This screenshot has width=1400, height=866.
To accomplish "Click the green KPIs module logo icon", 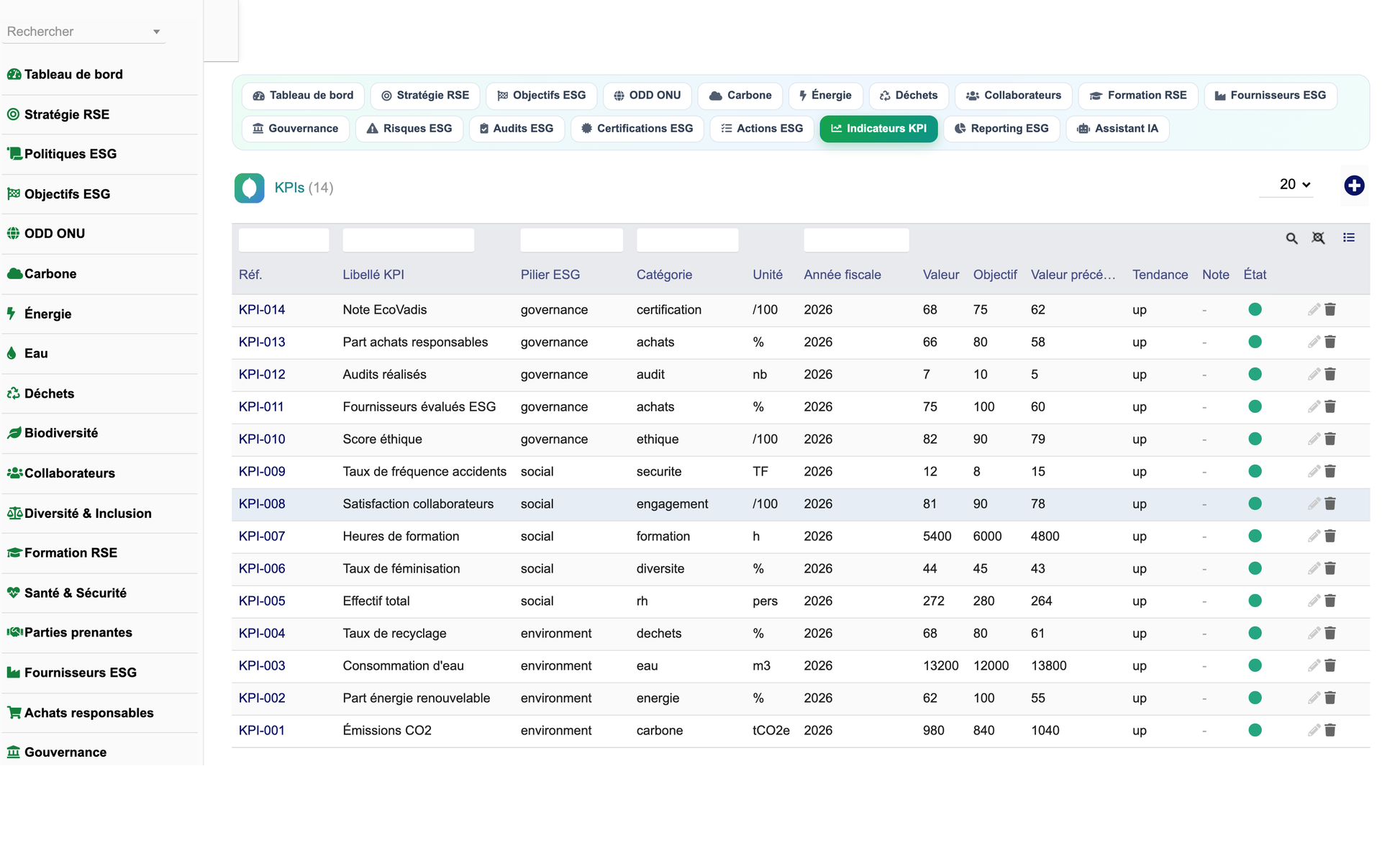I will tap(249, 188).
